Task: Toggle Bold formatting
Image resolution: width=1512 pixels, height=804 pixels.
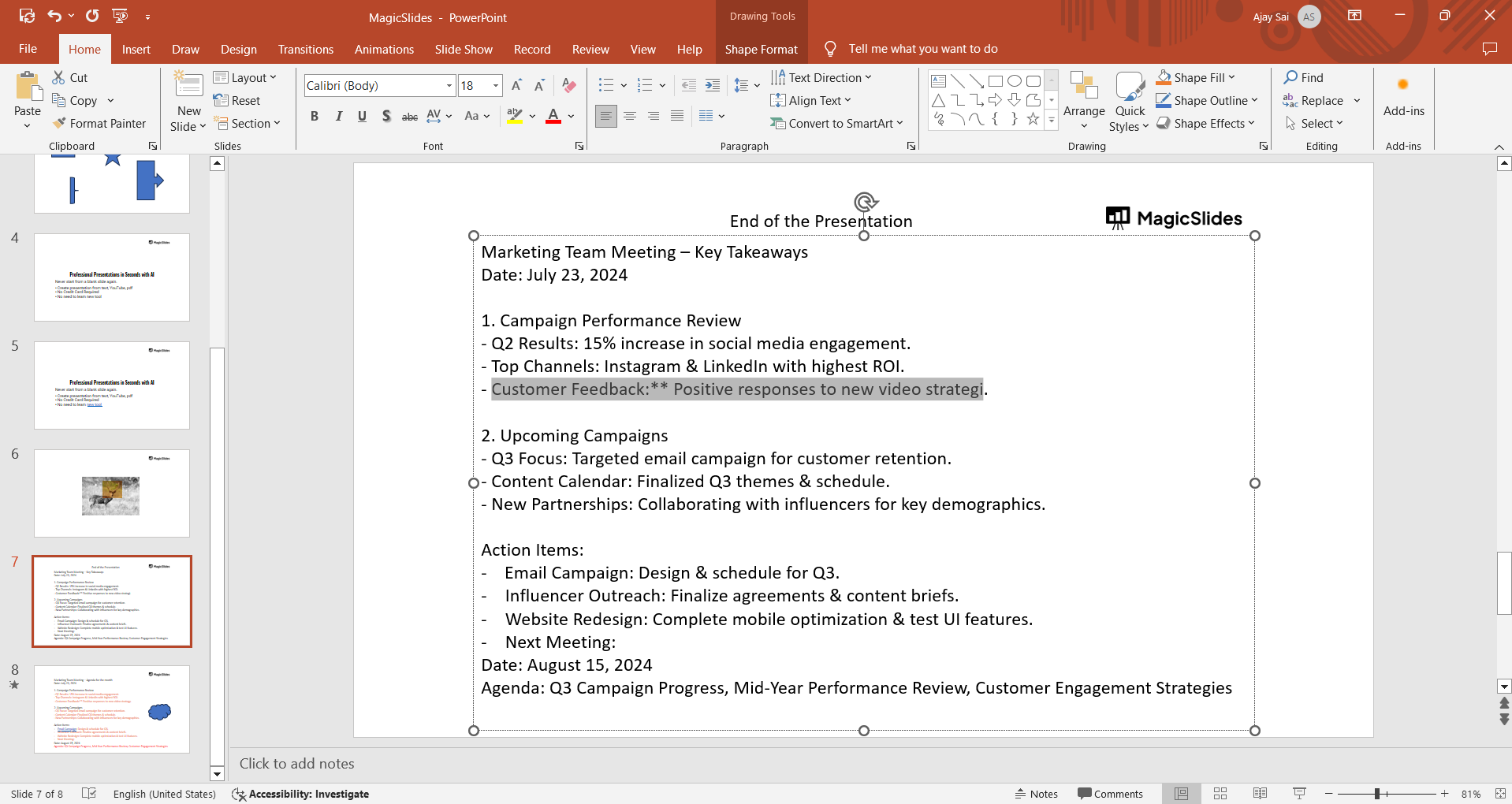Action: click(x=315, y=117)
